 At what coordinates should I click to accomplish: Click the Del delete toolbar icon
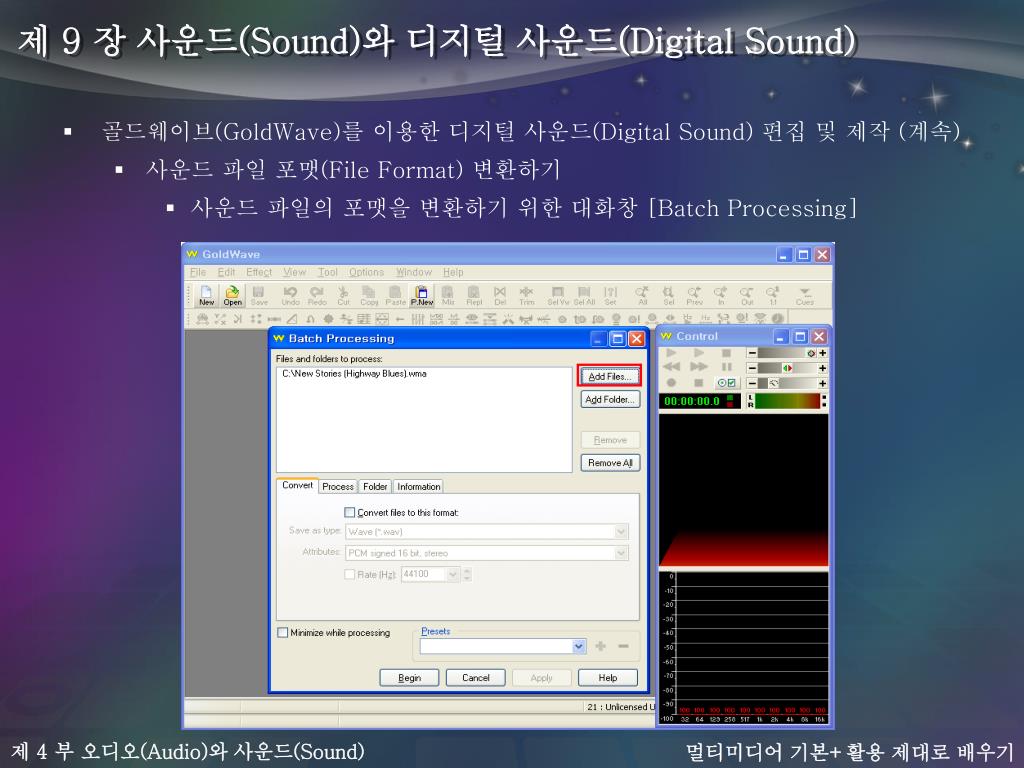pos(500,295)
